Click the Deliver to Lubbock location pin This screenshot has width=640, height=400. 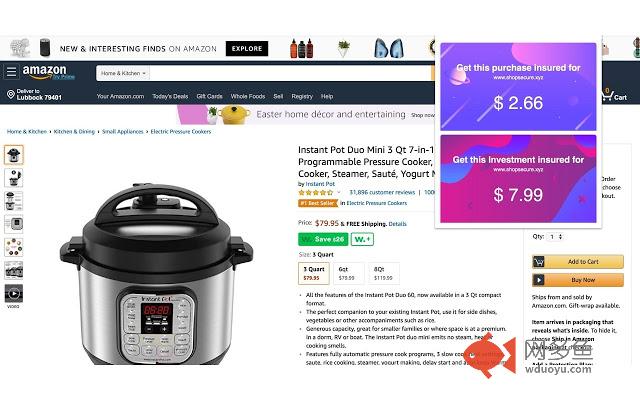pos(11,95)
